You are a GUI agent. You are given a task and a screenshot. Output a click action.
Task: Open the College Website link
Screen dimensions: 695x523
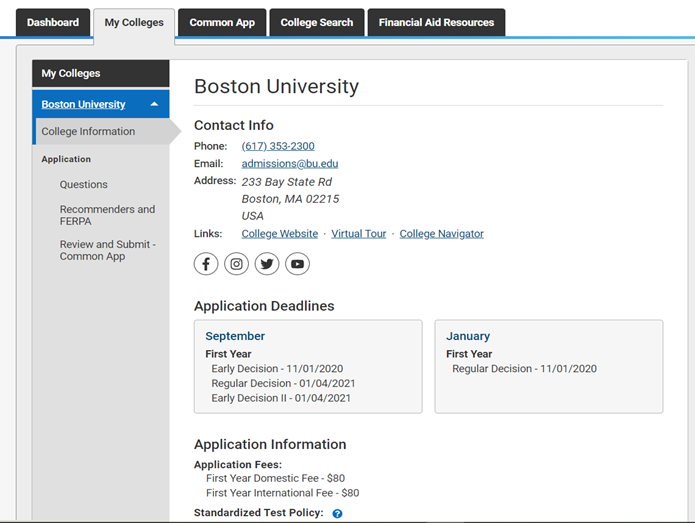[x=280, y=234]
